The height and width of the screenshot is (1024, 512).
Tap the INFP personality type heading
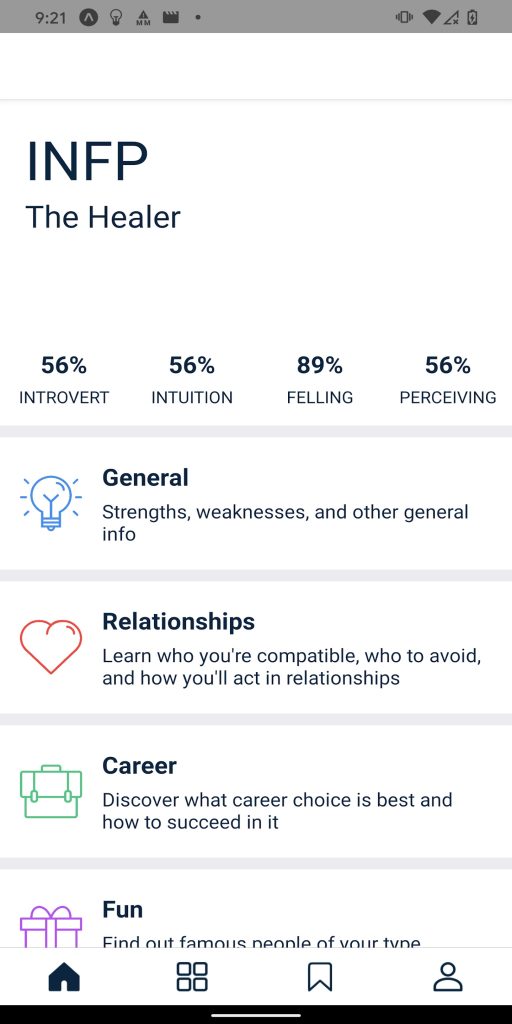pyautogui.click(x=88, y=161)
